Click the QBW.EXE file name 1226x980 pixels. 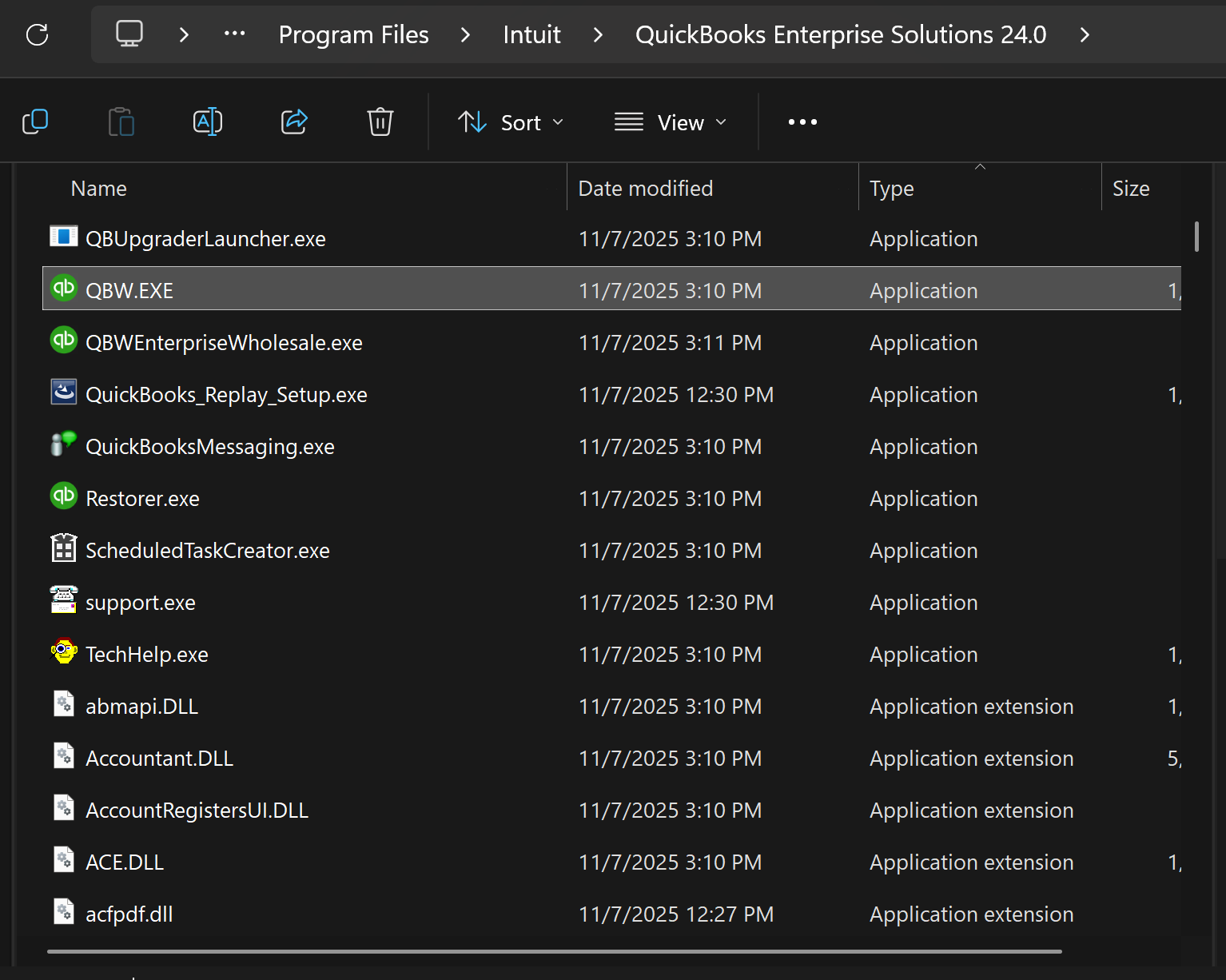pos(129,291)
